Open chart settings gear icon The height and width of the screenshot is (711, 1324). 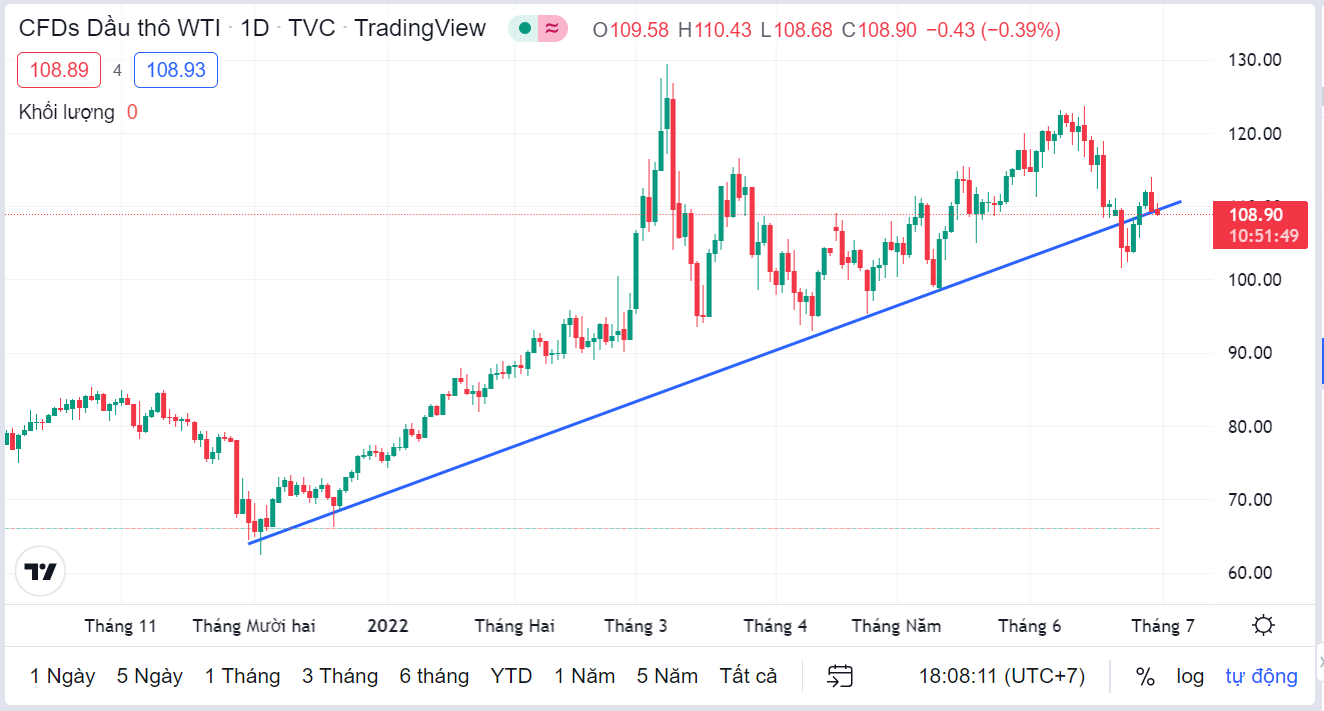(1263, 626)
